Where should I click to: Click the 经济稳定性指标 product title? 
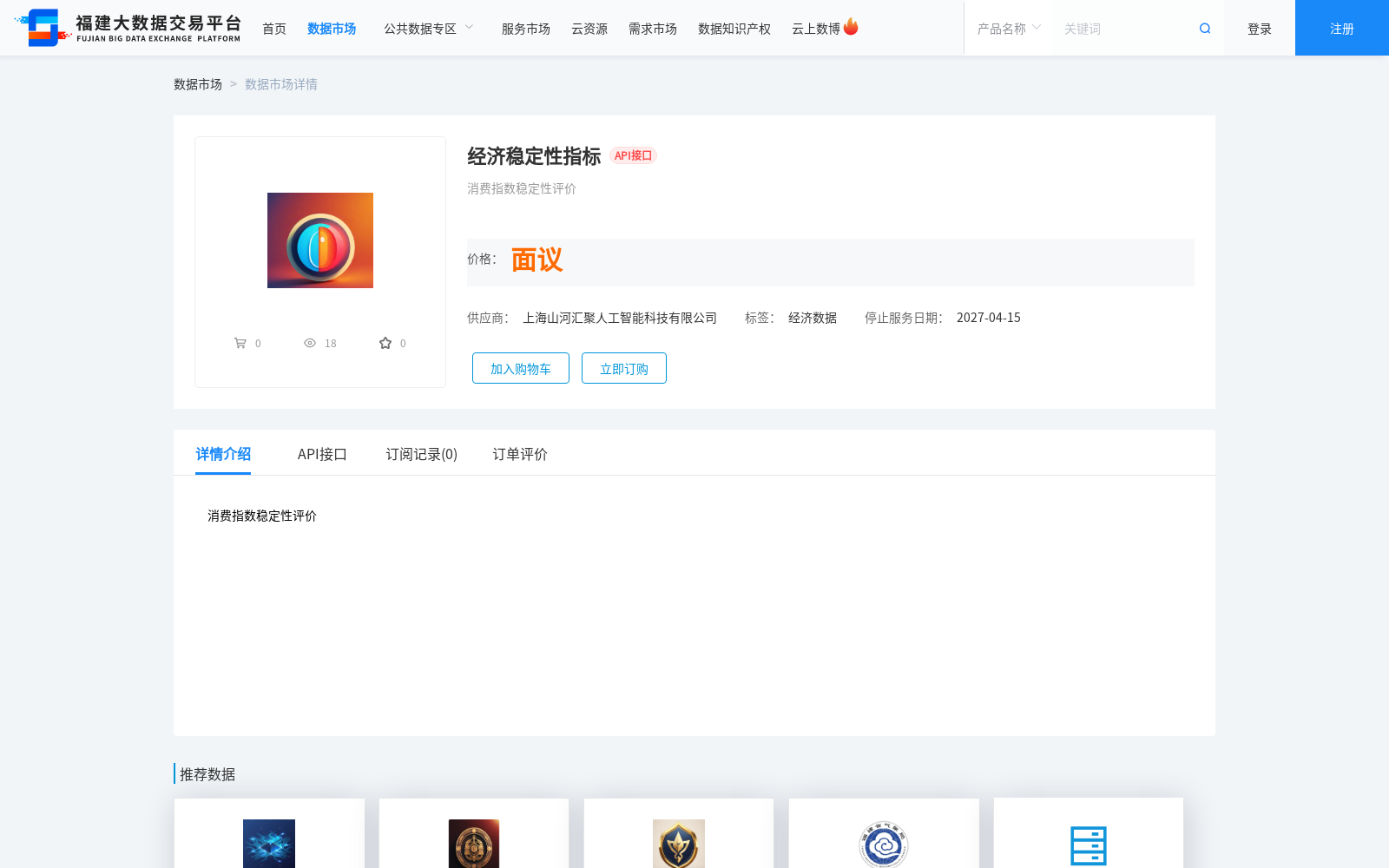534,156
